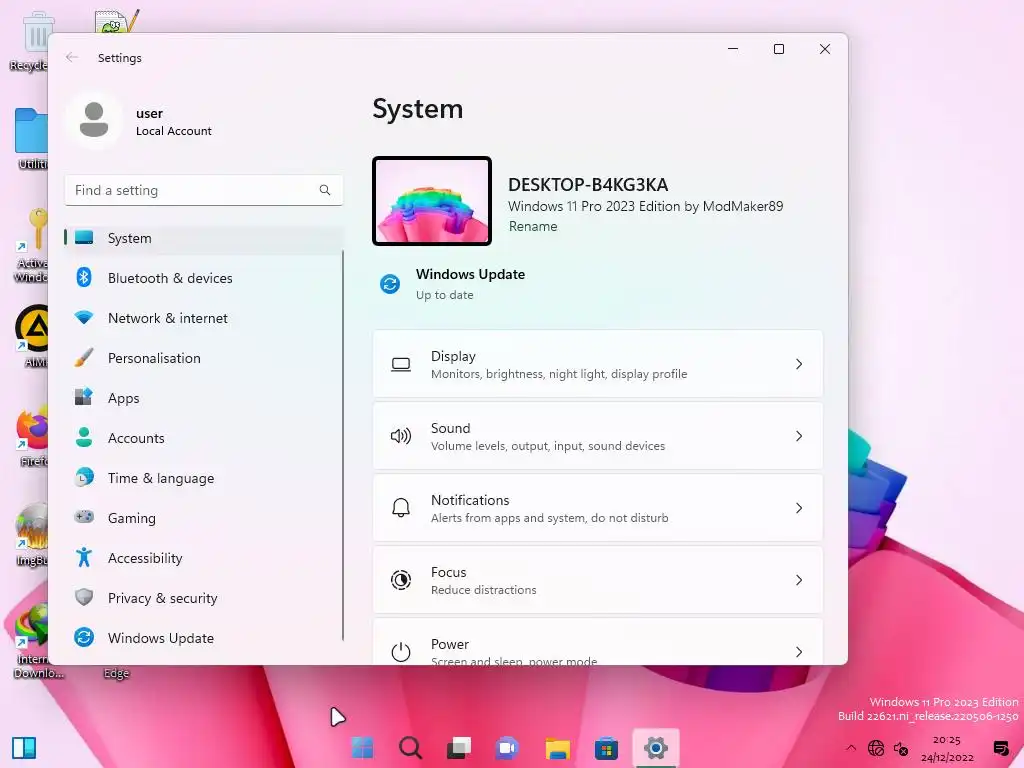
Task: Open the Windows Update status tile
Action: [452, 284]
